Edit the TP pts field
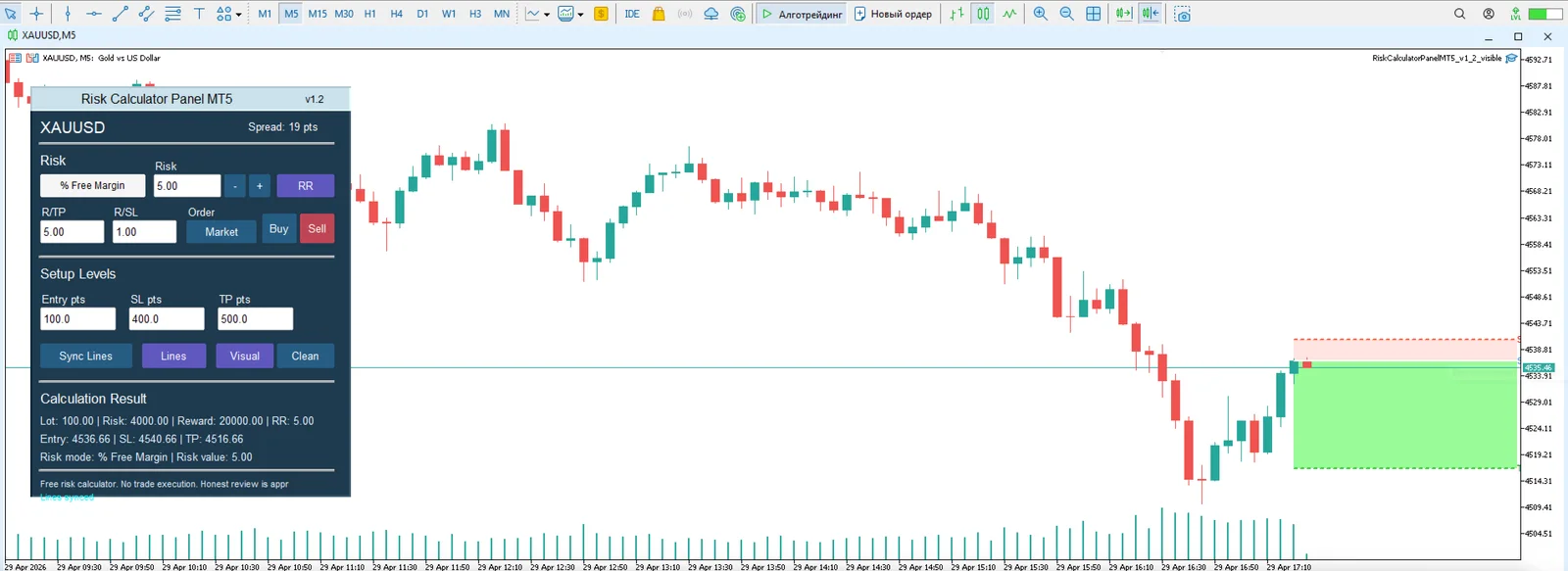This screenshot has height=571, width=1568. tap(255, 319)
